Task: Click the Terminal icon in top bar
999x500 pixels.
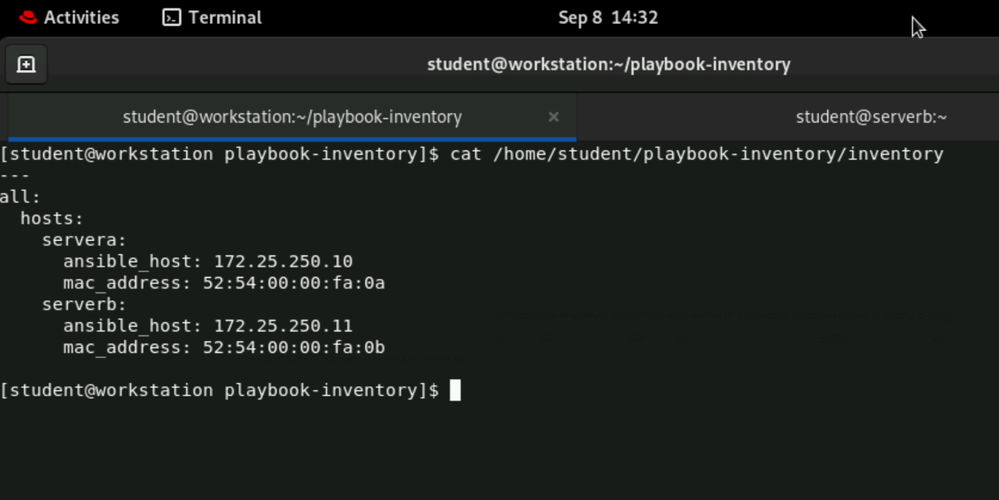Action: [172, 17]
